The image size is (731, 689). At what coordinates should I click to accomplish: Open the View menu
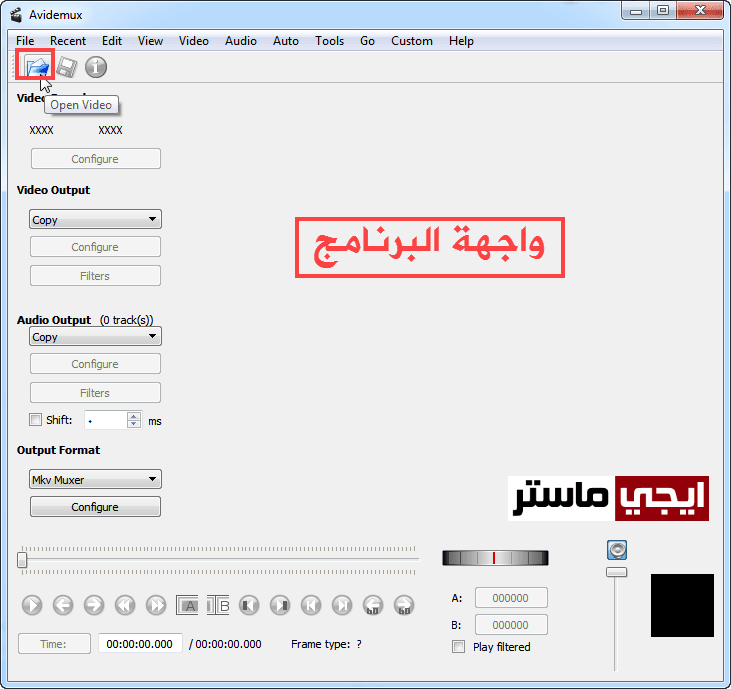(150, 41)
